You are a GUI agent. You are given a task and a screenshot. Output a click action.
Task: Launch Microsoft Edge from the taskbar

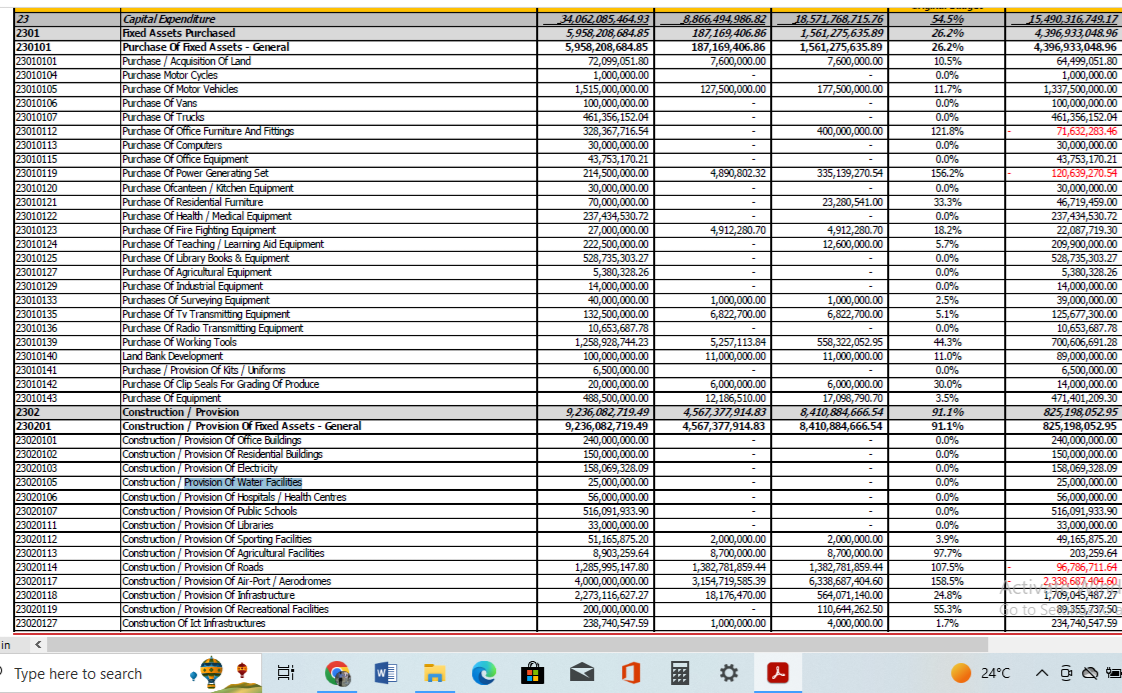click(484, 673)
